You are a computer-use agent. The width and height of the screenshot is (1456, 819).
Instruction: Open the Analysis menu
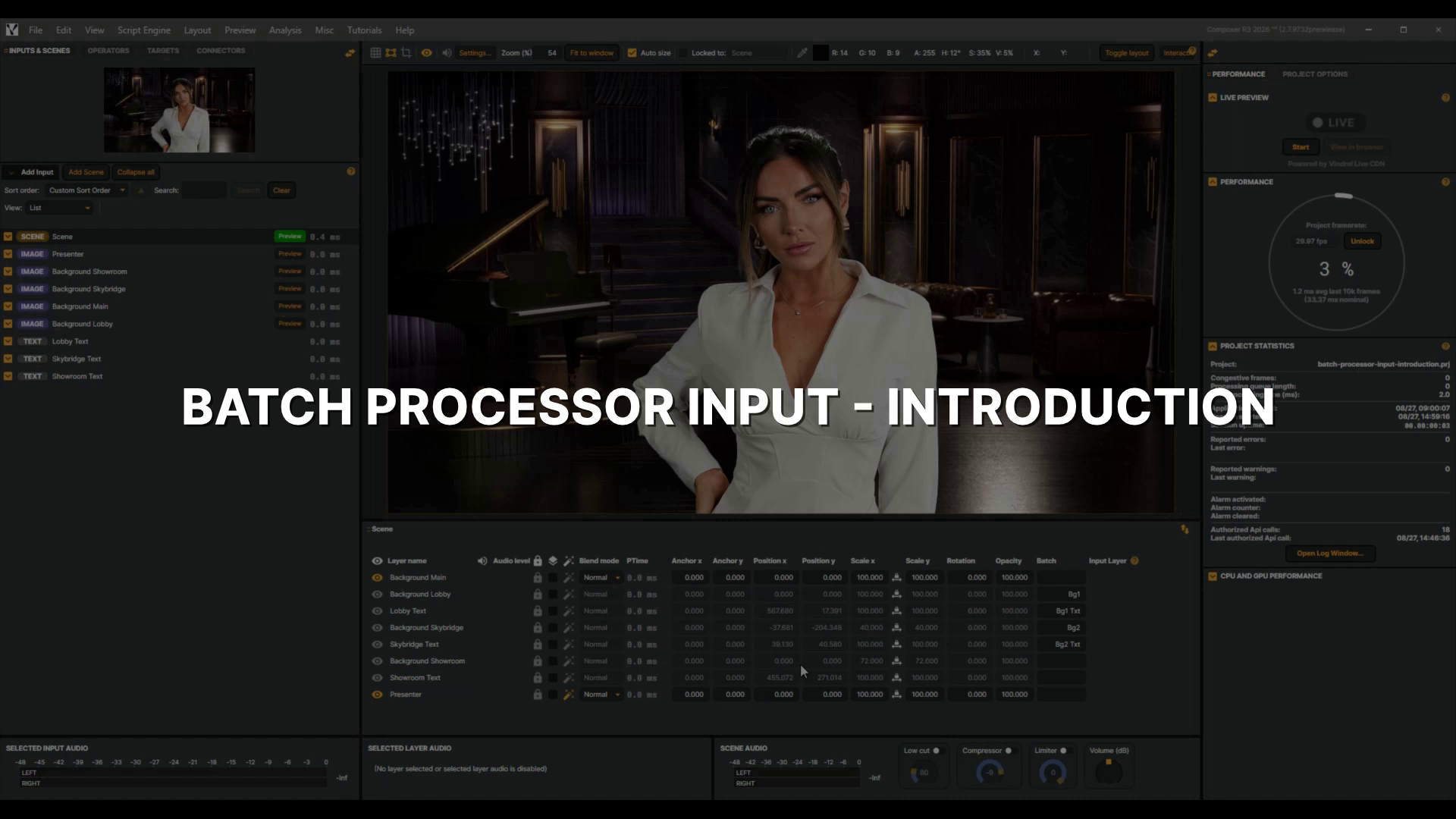[285, 30]
